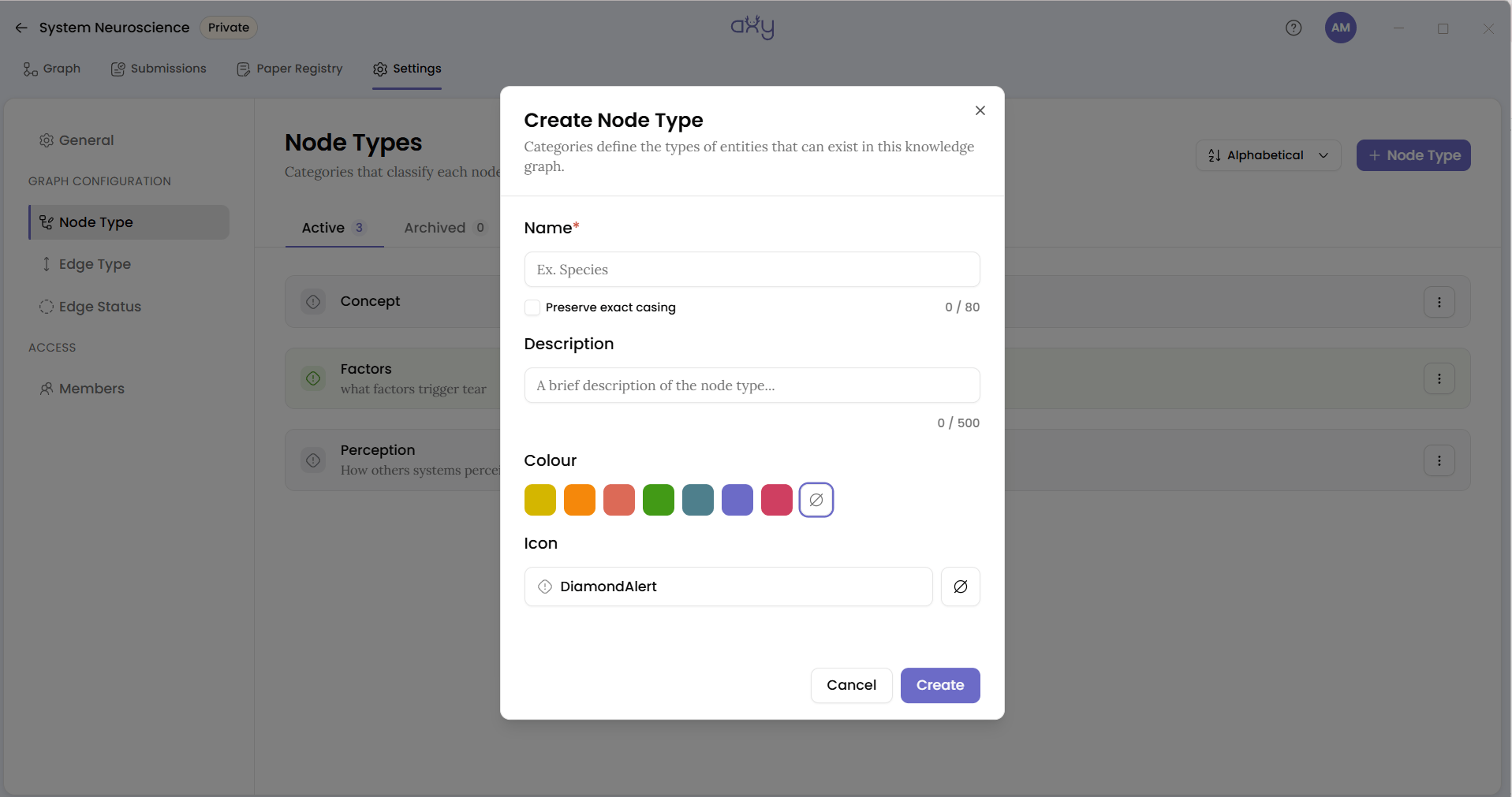The image size is (1512, 797).
Task: Click the Create button
Action: click(940, 685)
